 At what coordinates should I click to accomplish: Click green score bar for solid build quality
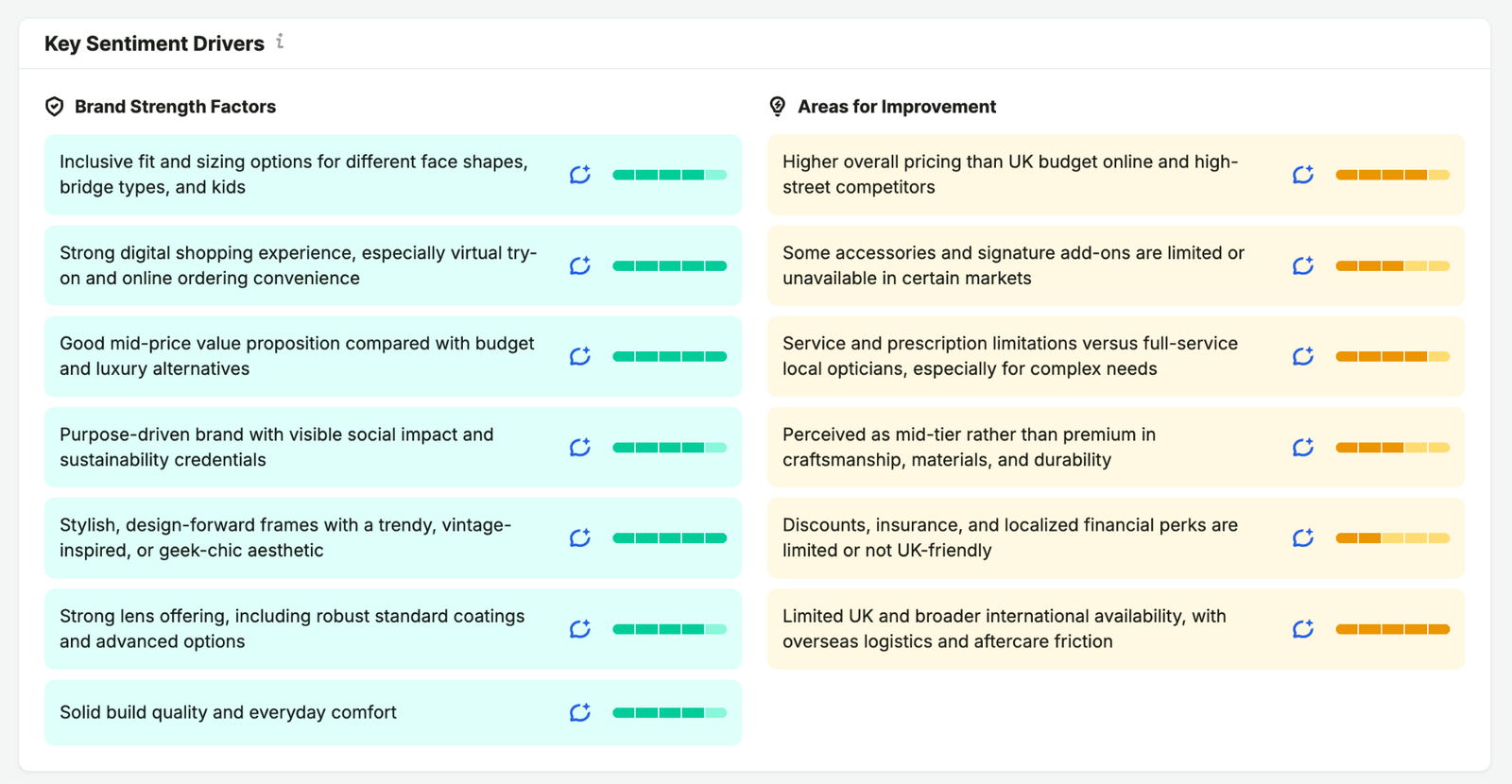670,712
